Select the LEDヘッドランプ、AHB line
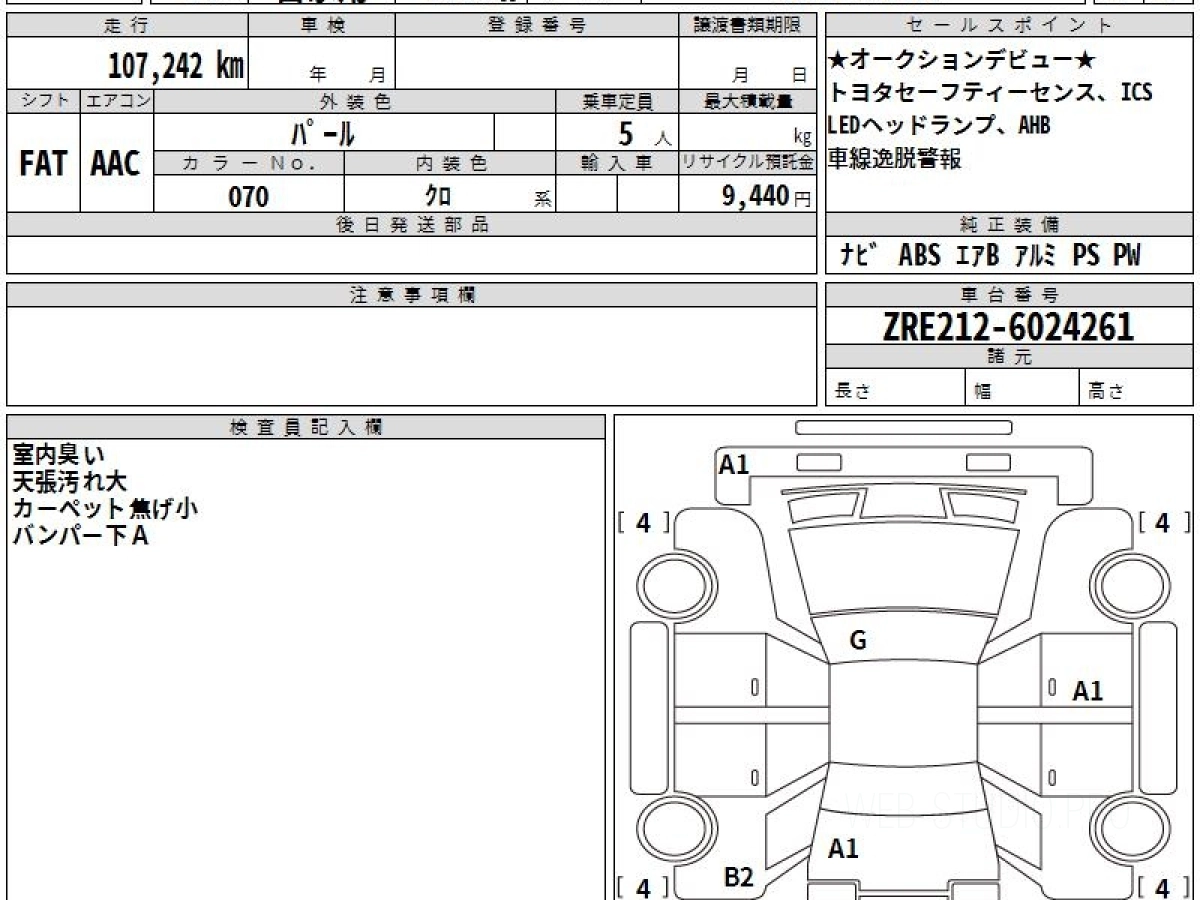This screenshot has width=1200, height=900. (939, 126)
